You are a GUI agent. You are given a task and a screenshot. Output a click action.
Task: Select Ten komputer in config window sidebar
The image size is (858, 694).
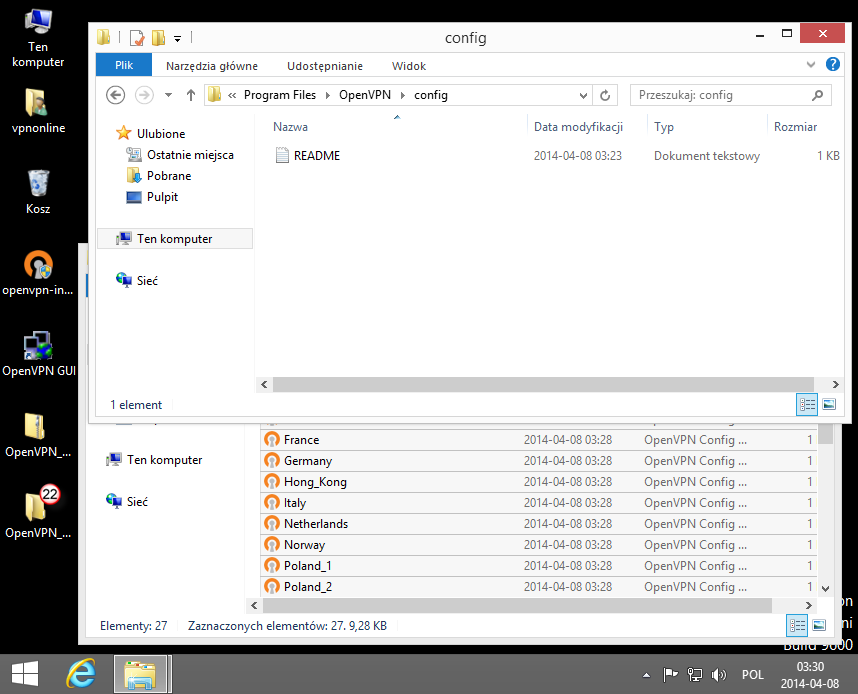tap(175, 239)
